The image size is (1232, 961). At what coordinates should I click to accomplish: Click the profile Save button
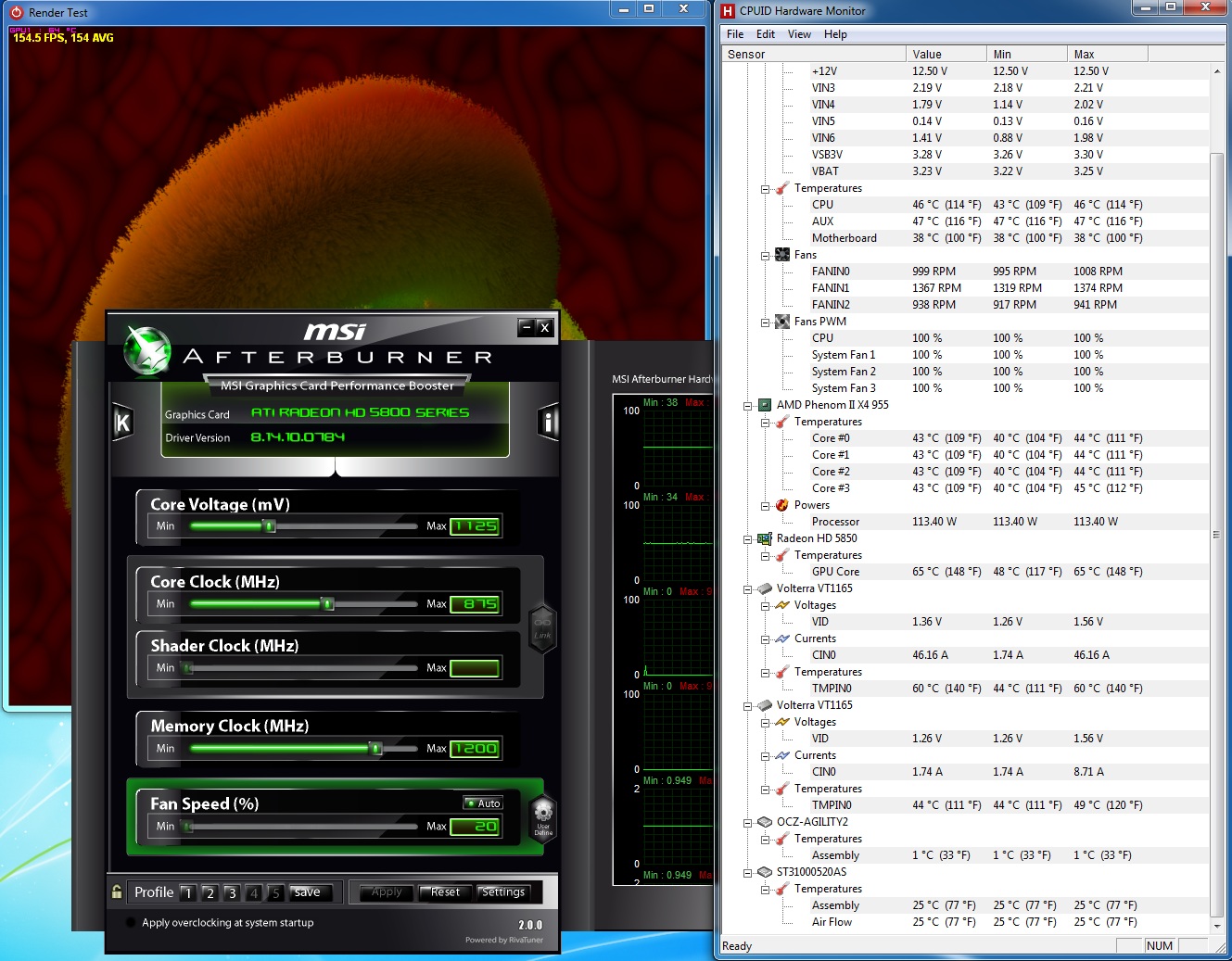pos(307,892)
